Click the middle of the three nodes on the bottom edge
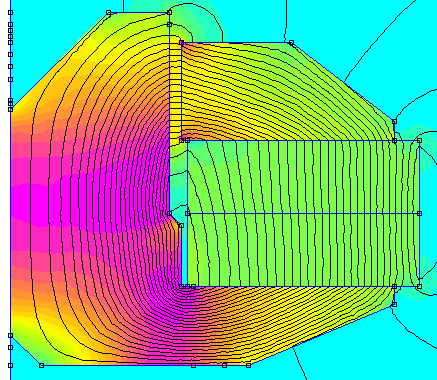The width and height of the screenshot is (437, 380). pos(224,366)
